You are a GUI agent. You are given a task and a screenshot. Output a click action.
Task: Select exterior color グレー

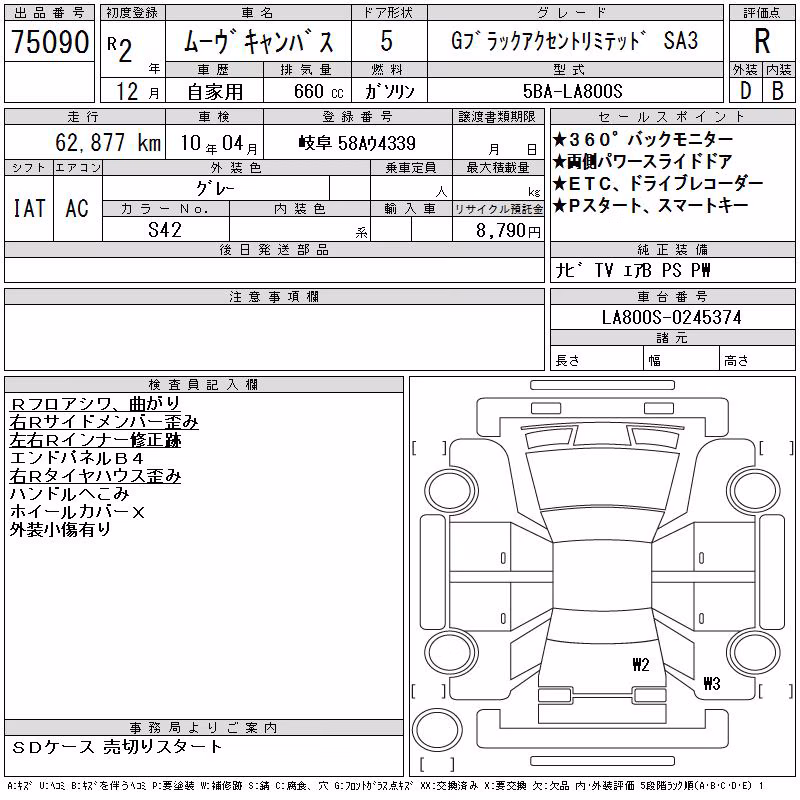pos(215,189)
